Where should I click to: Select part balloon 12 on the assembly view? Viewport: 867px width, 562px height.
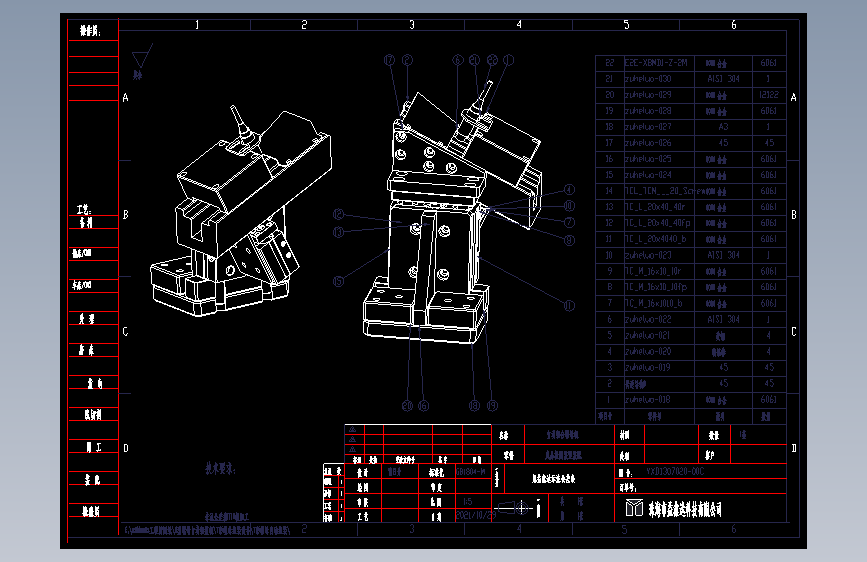coord(338,214)
